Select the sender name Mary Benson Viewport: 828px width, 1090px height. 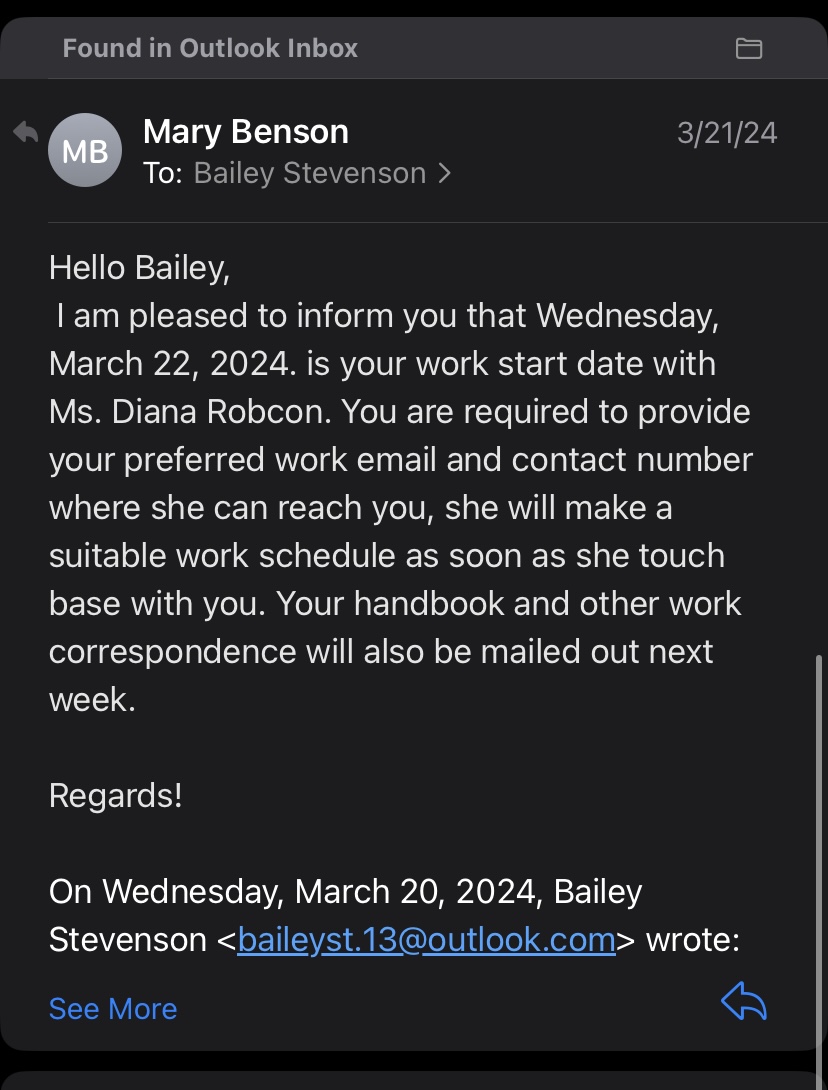pyautogui.click(x=245, y=131)
